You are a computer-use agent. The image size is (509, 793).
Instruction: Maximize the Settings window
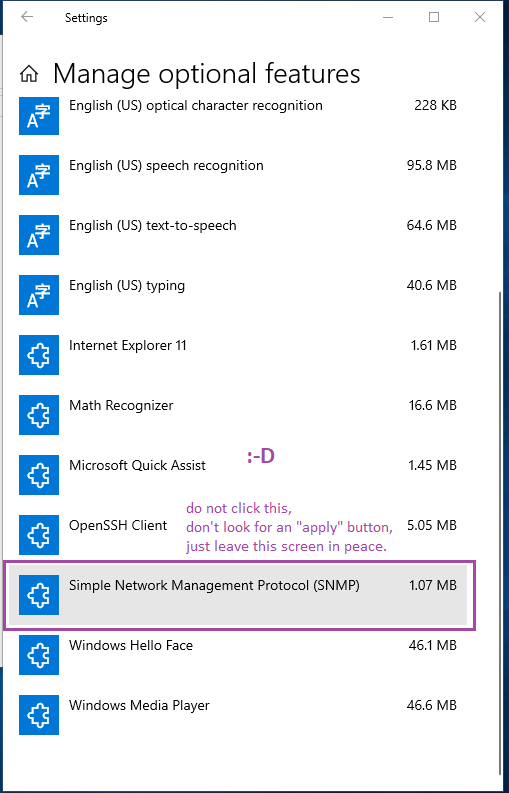(x=434, y=17)
